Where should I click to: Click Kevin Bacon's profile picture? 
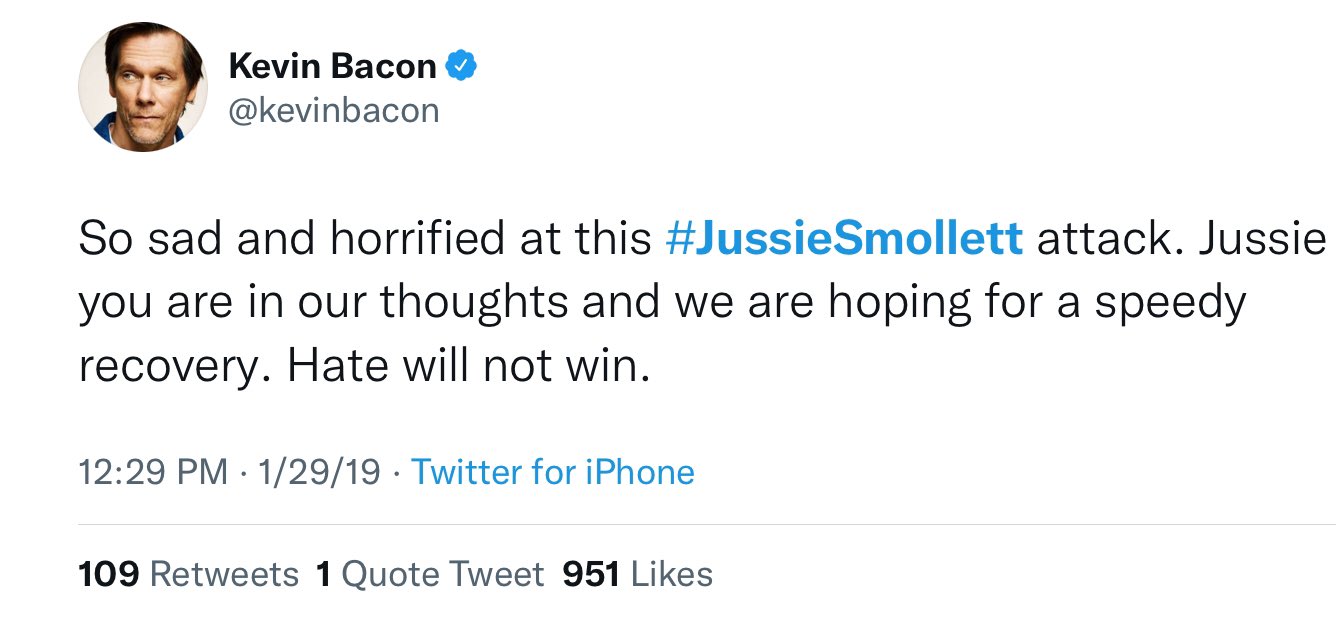tap(143, 87)
